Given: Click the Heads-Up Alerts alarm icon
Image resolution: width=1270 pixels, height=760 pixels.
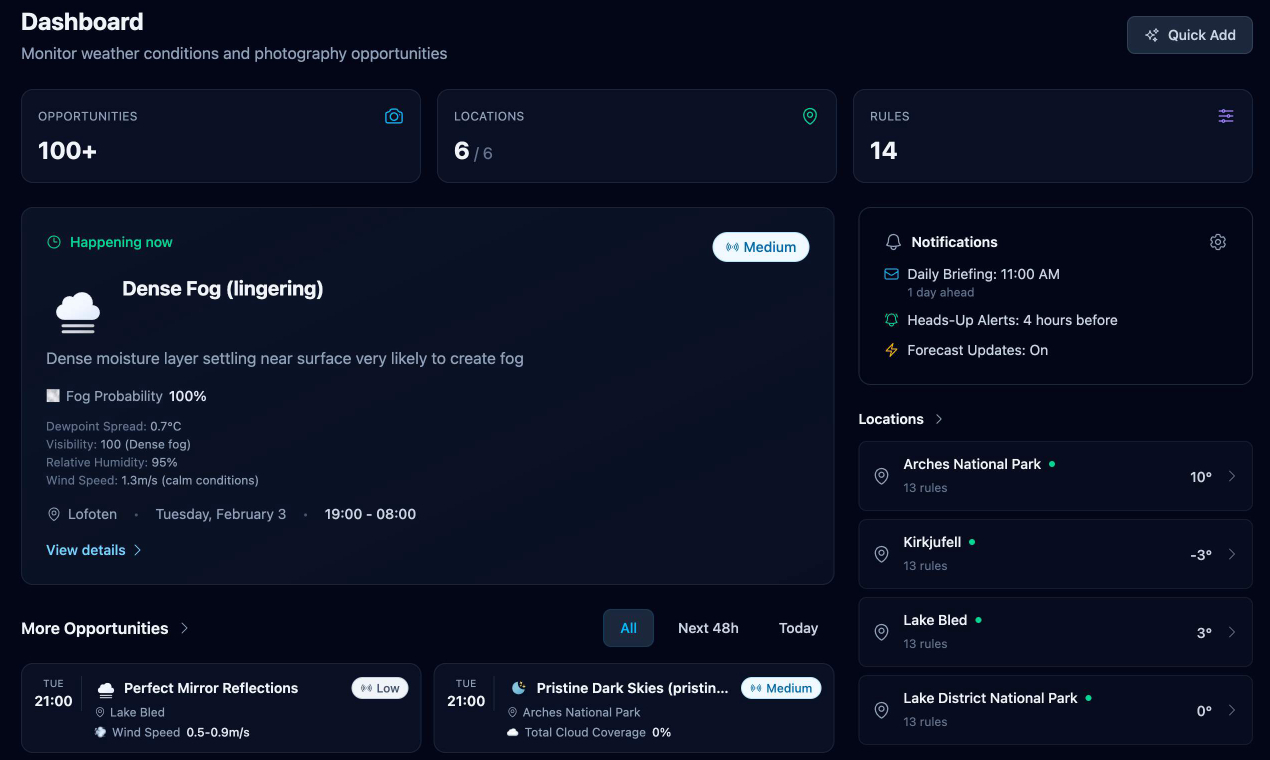Looking at the screenshot, I should [x=891, y=320].
